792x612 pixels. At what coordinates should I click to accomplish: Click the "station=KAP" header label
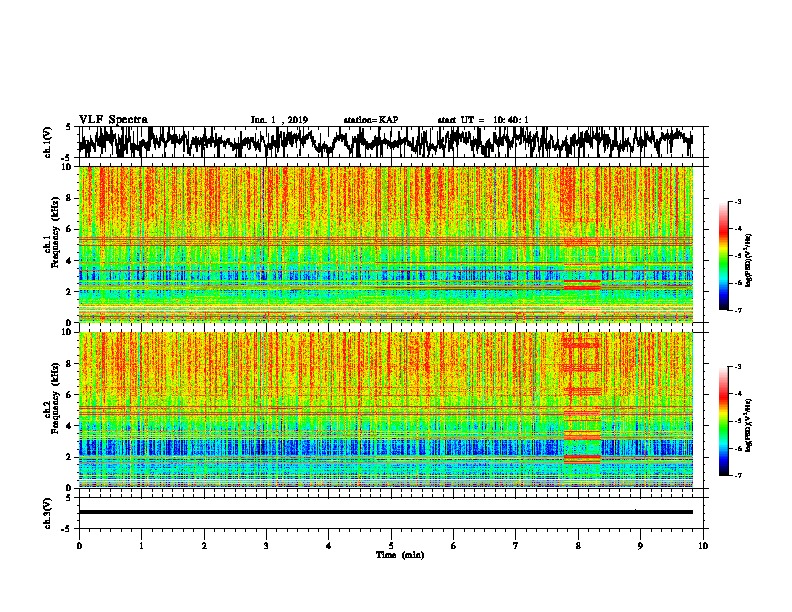pos(371,120)
